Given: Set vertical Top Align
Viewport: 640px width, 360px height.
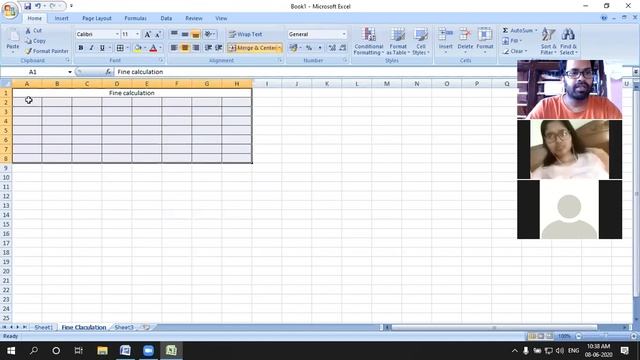Looking at the screenshot, I should coord(174,34).
